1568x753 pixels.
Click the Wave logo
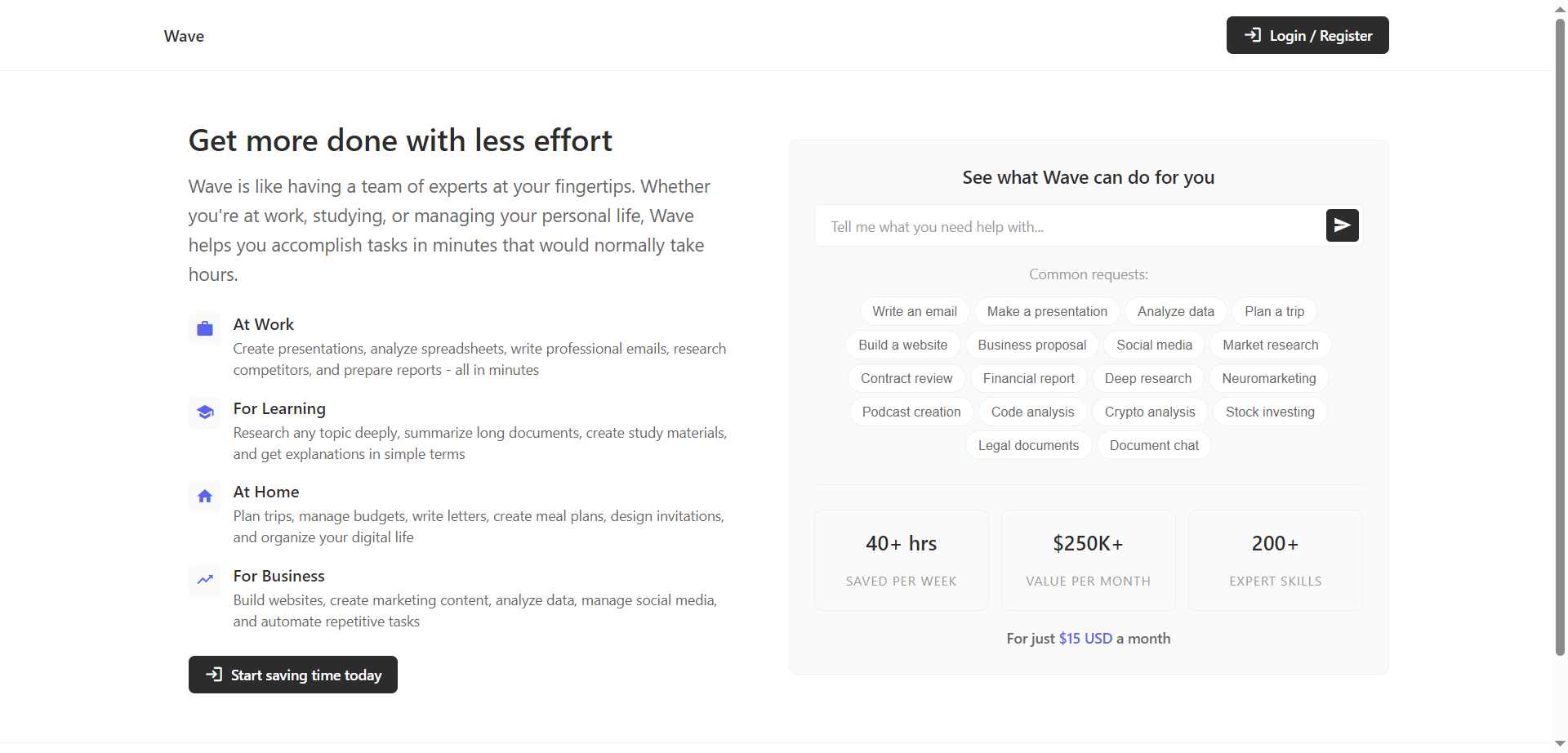point(183,36)
